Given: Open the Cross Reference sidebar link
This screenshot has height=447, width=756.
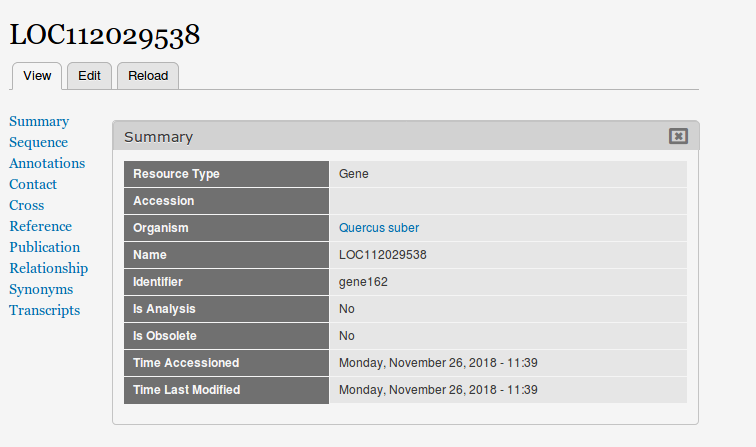Looking at the screenshot, I should pos(40,216).
